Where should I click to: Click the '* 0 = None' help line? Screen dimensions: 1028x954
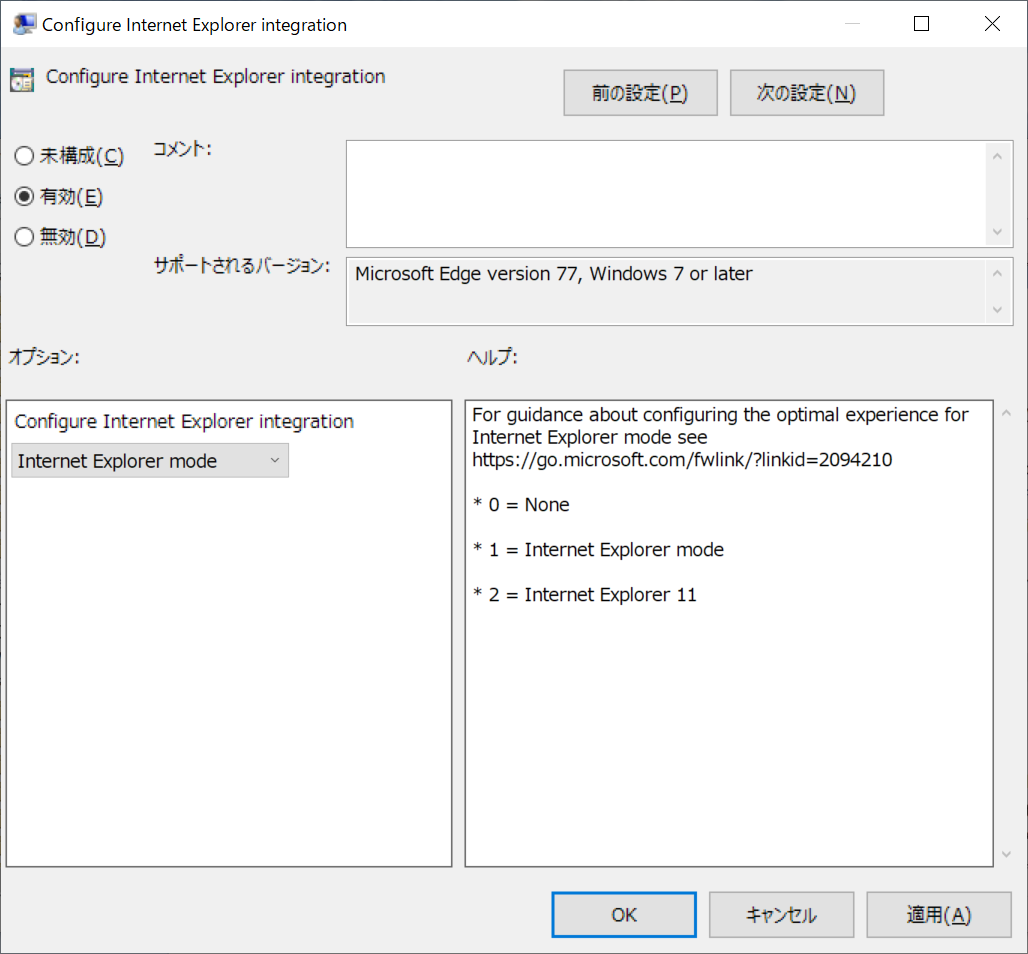pos(521,505)
